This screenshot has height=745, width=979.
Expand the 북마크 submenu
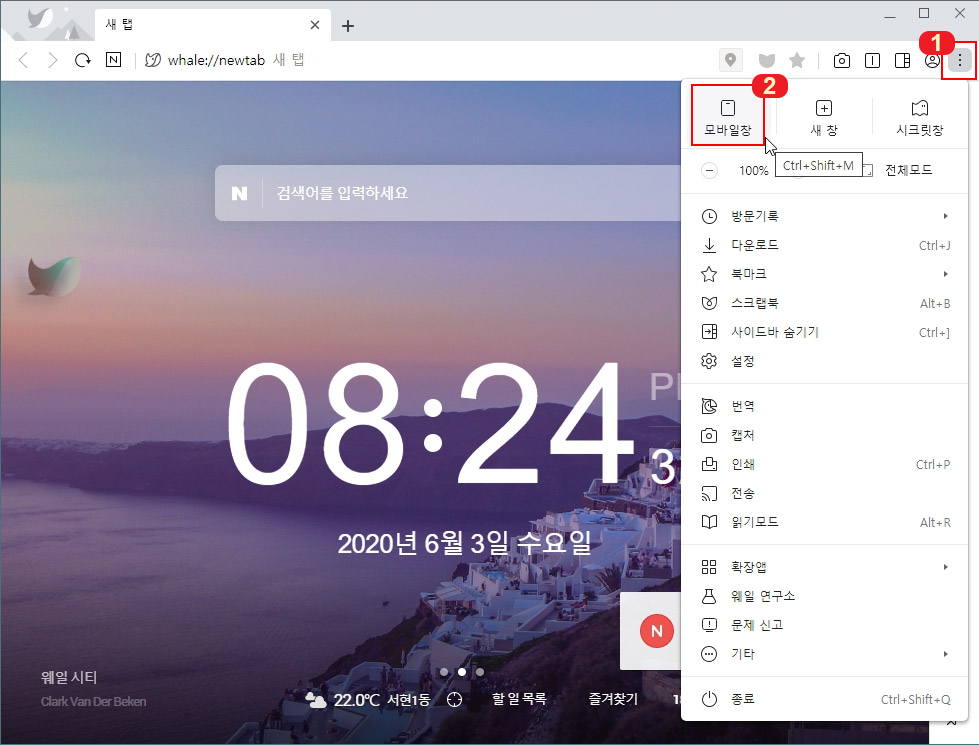[x=825, y=274]
